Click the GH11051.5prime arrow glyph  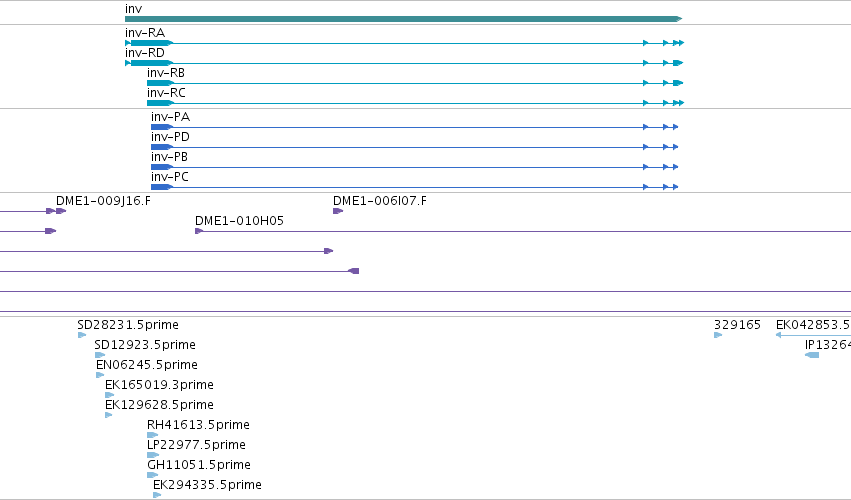[x=153, y=476]
